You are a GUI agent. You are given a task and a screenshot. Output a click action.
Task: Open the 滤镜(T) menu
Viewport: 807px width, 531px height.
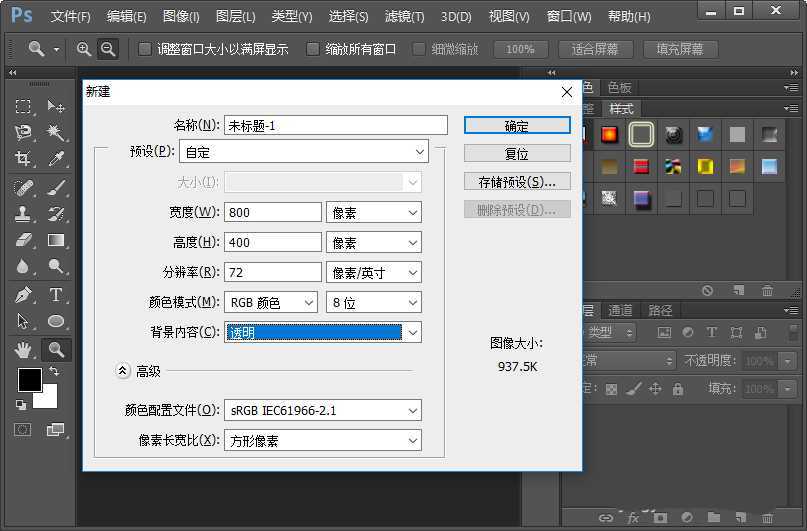[x=404, y=17]
